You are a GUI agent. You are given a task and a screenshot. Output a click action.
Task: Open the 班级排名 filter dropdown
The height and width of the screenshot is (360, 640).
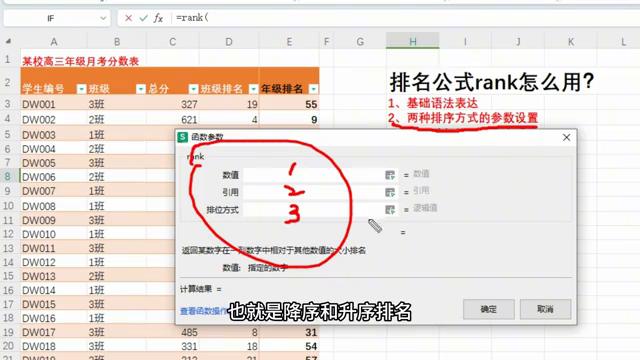coord(253,89)
